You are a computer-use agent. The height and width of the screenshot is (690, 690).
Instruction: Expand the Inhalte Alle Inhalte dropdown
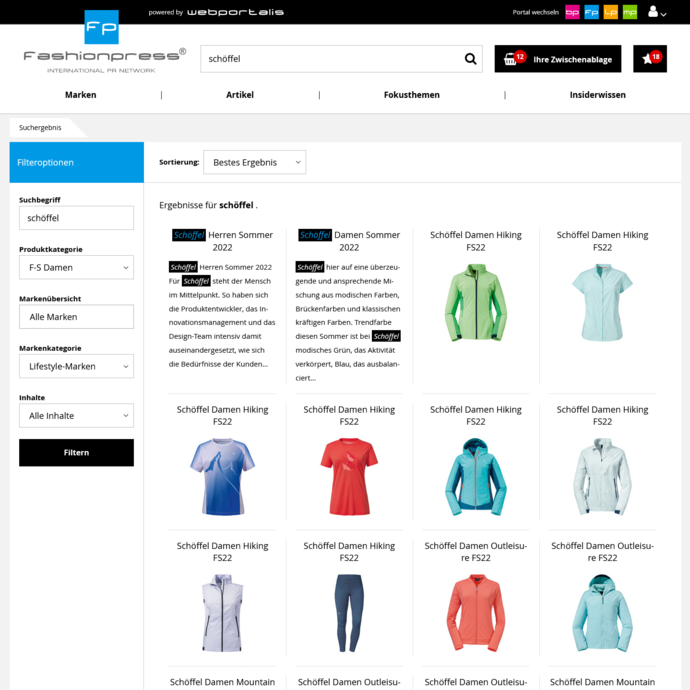coord(76,415)
